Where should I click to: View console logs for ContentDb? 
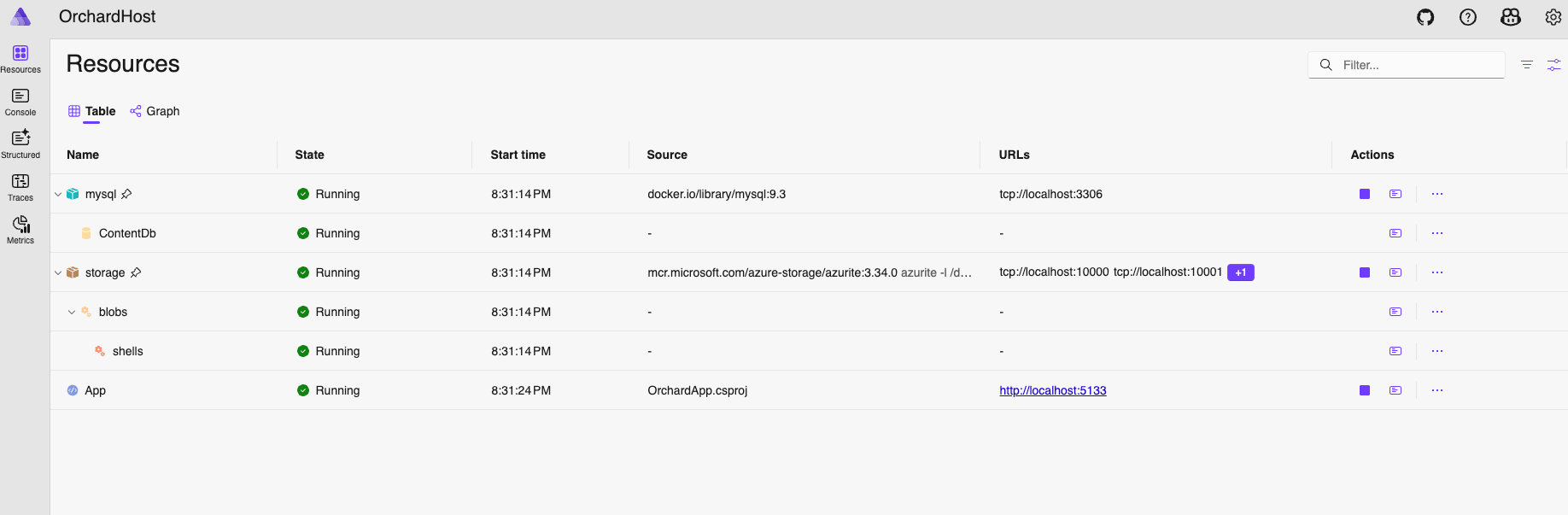click(x=1395, y=233)
